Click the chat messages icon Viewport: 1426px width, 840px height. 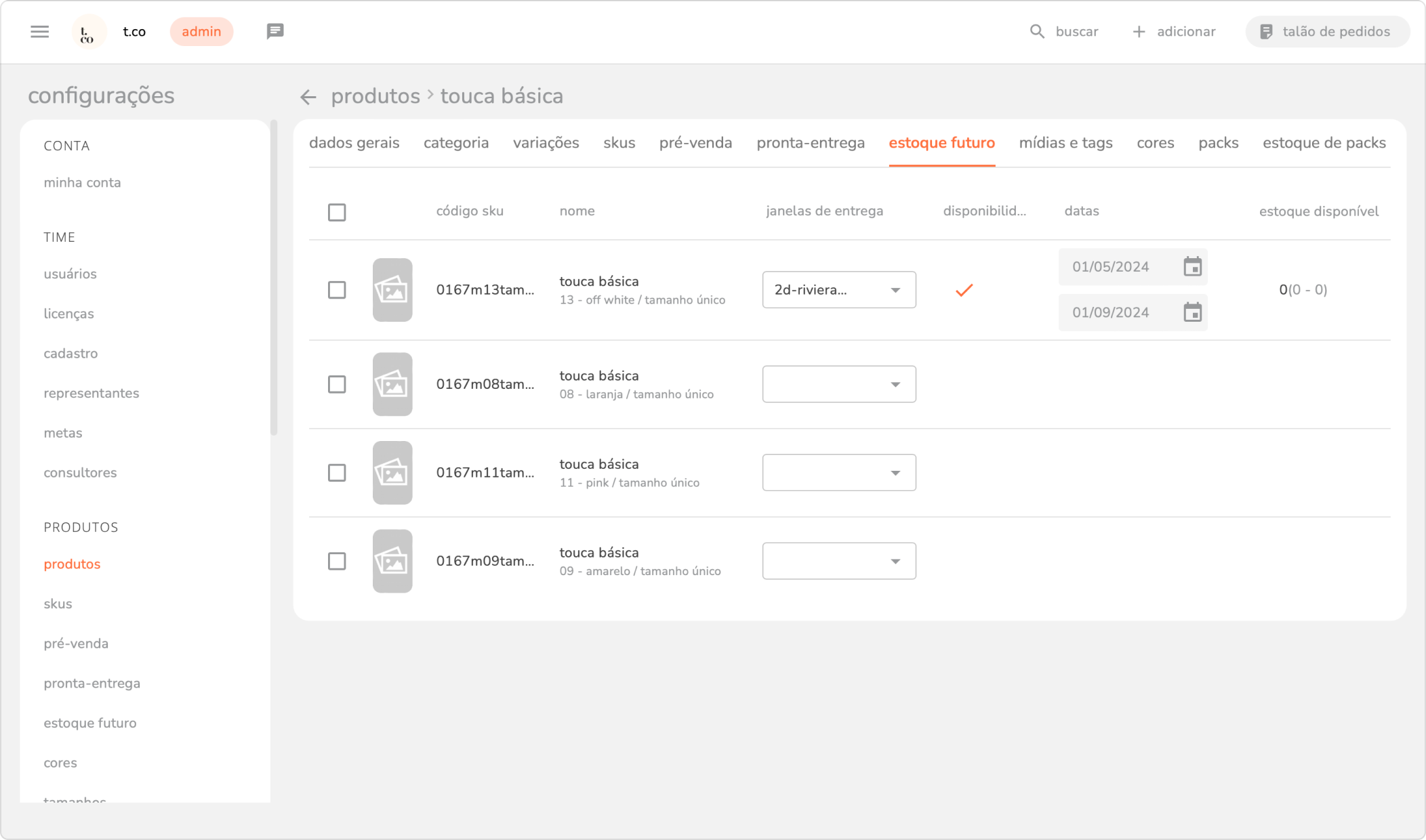(x=274, y=31)
